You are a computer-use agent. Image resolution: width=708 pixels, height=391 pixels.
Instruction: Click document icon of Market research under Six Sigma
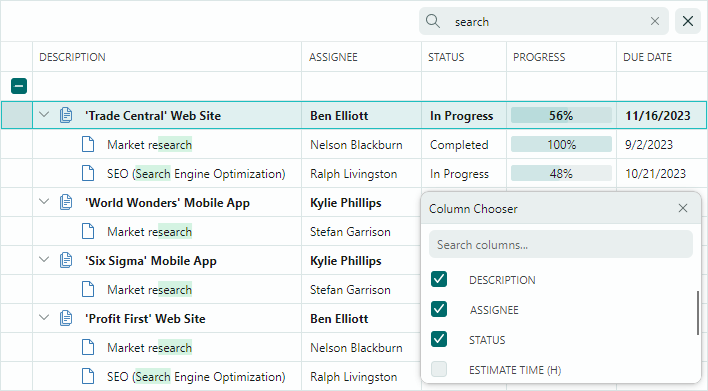tap(88, 289)
